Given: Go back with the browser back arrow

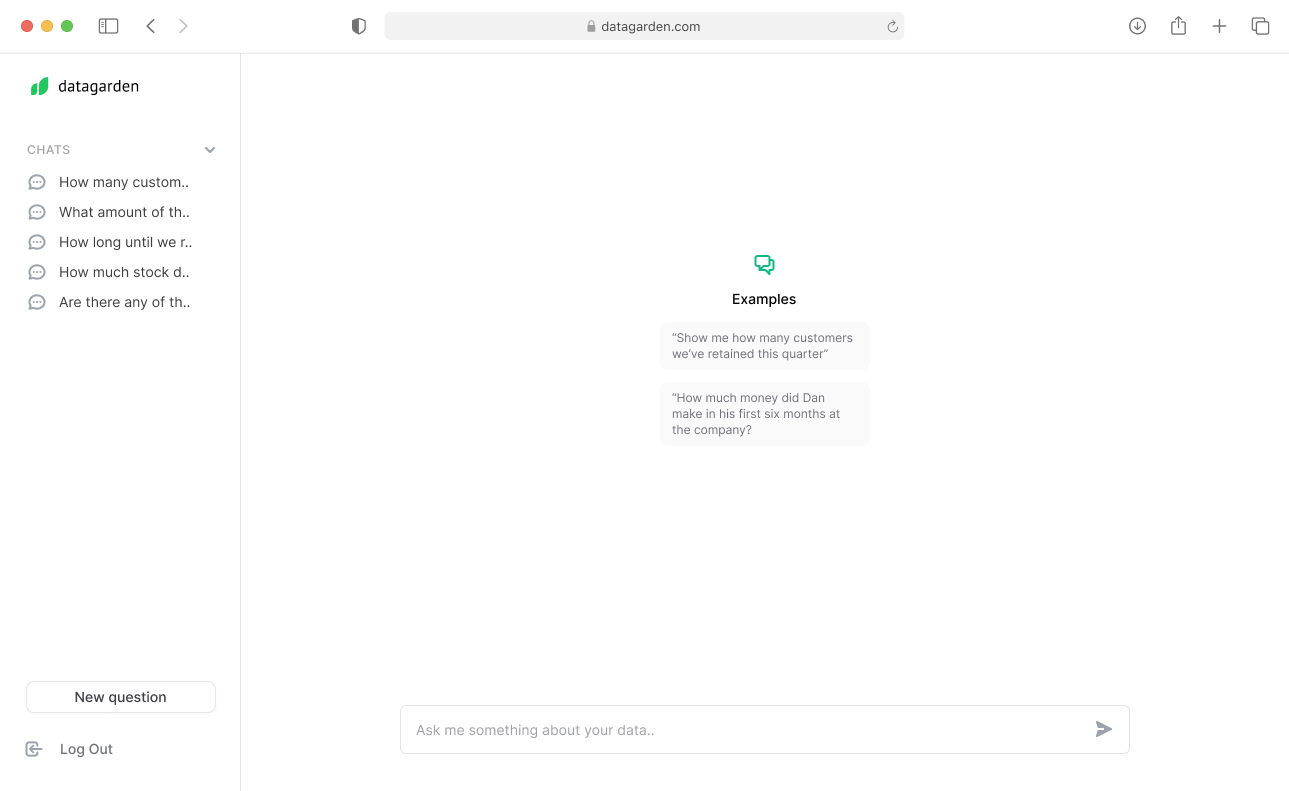Looking at the screenshot, I should point(151,27).
